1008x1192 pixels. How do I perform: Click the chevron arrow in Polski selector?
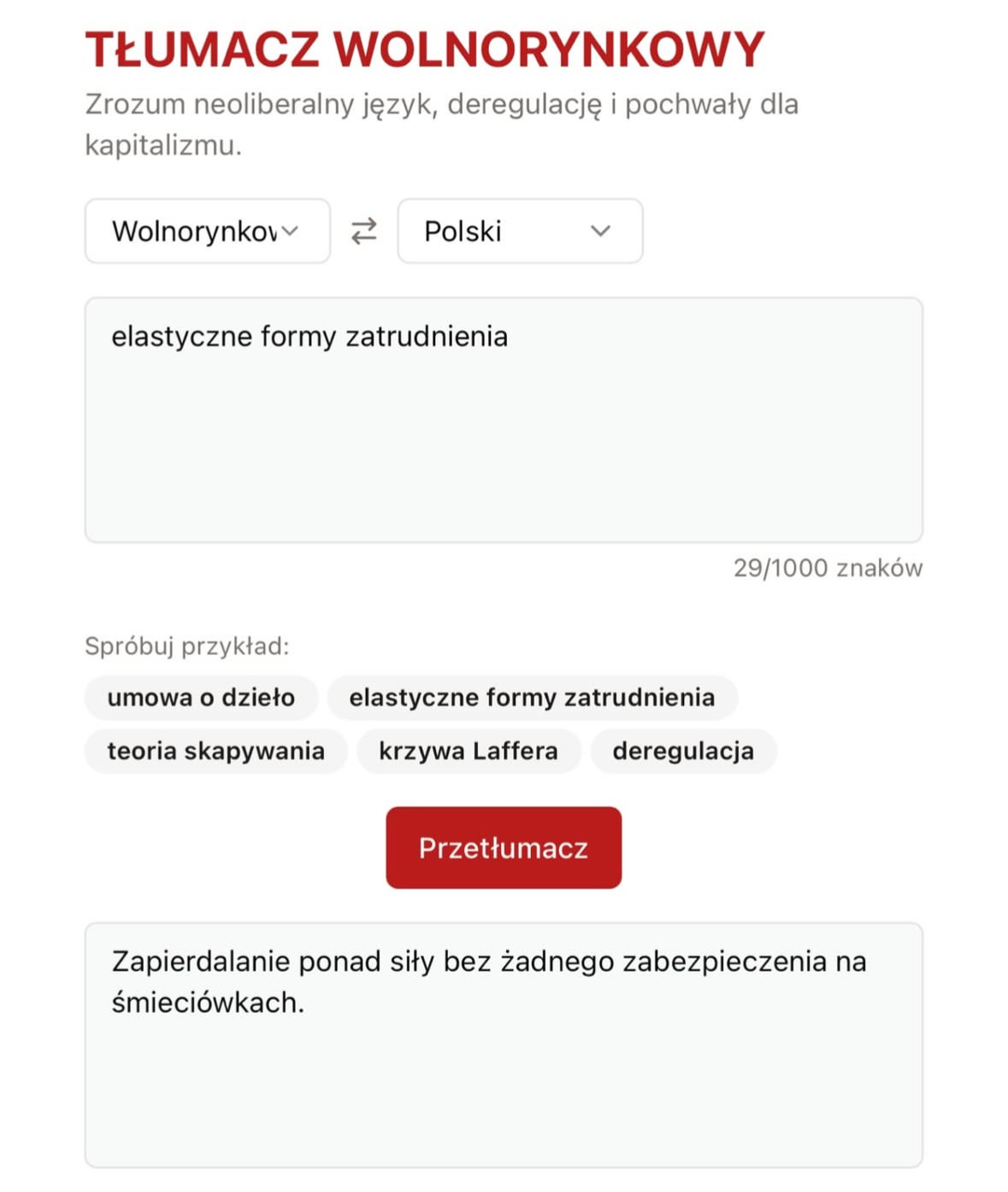click(601, 231)
